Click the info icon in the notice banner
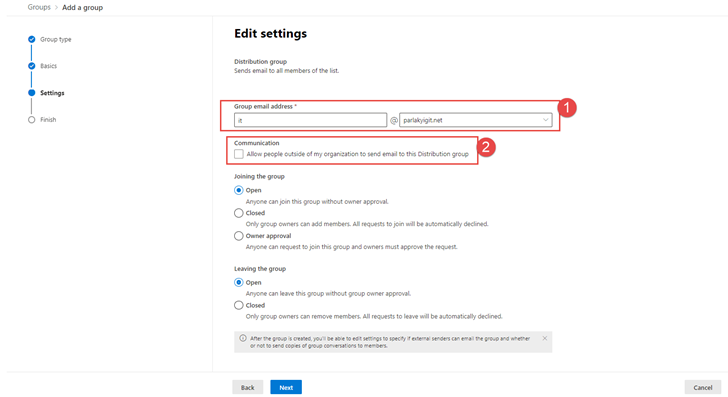Image resolution: width=728 pixels, height=397 pixels. [243, 338]
